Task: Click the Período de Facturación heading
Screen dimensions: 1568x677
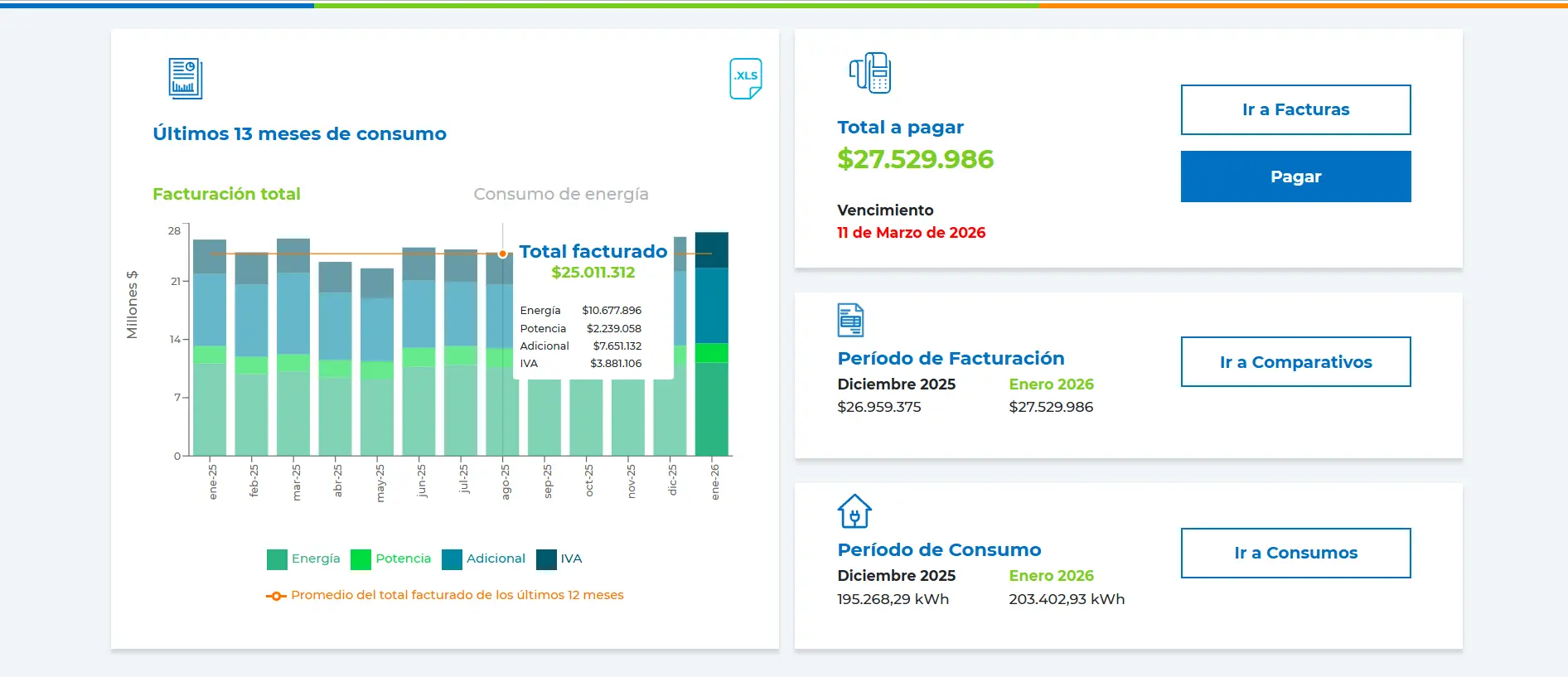Action: click(951, 359)
